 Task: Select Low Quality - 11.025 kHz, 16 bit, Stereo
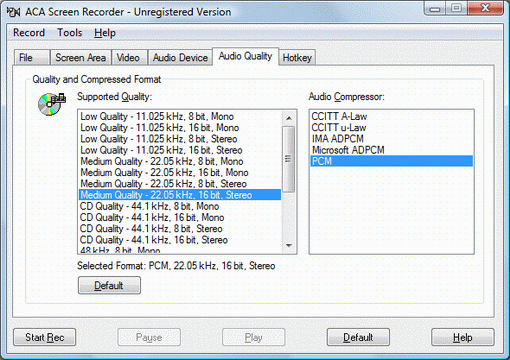(x=180, y=150)
